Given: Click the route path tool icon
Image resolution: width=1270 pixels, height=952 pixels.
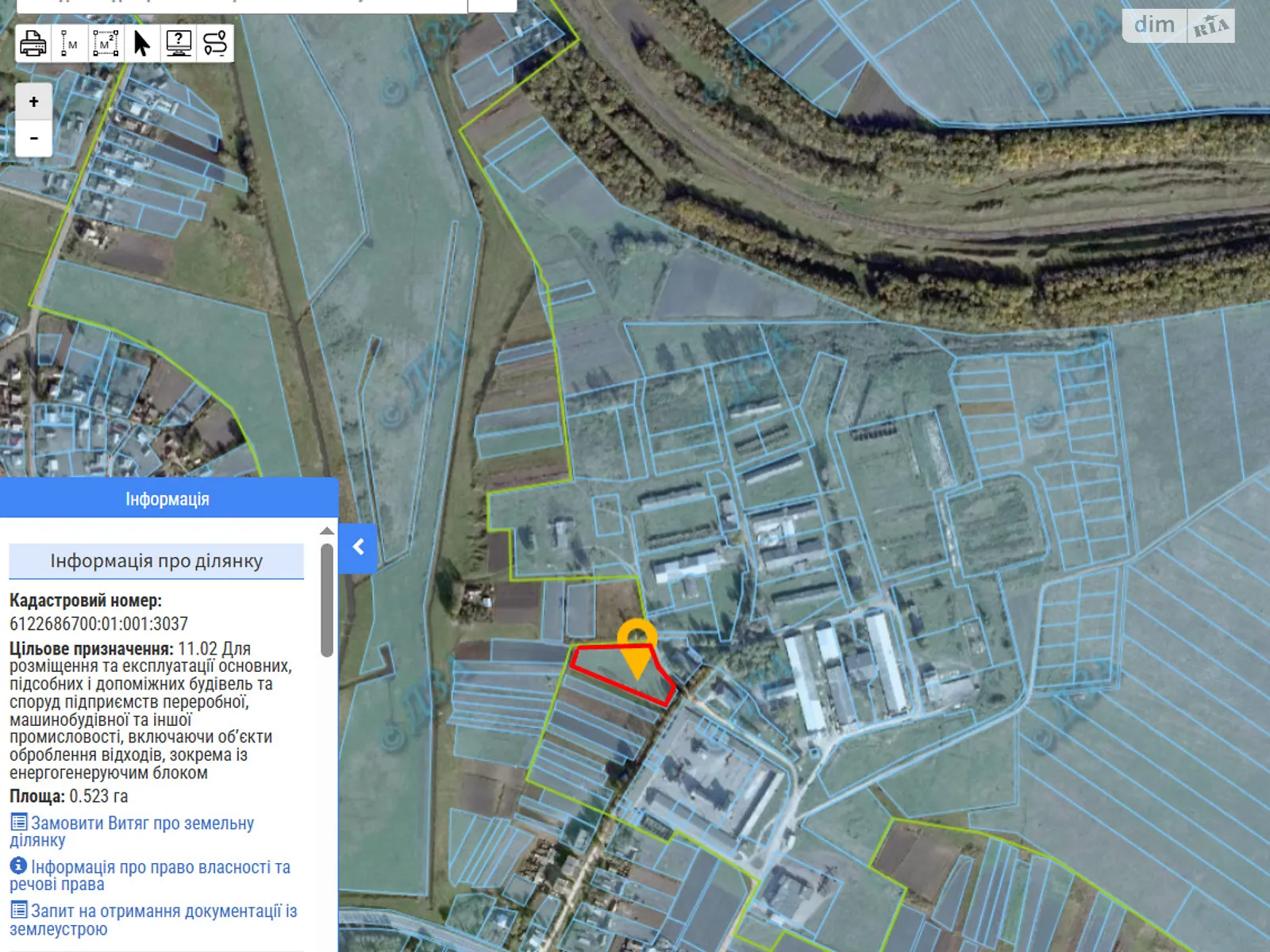Looking at the screenshot, I should pos(215,43).
